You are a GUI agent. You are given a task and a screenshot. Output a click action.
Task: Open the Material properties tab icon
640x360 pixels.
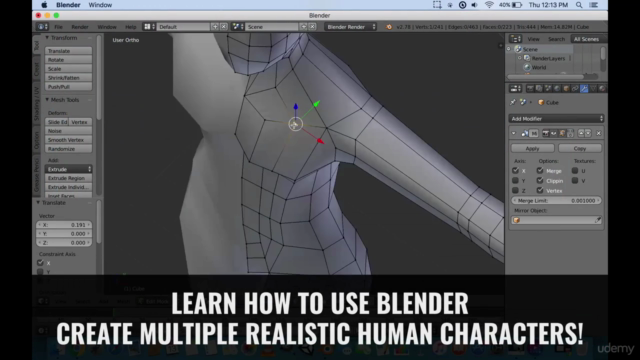602,89
